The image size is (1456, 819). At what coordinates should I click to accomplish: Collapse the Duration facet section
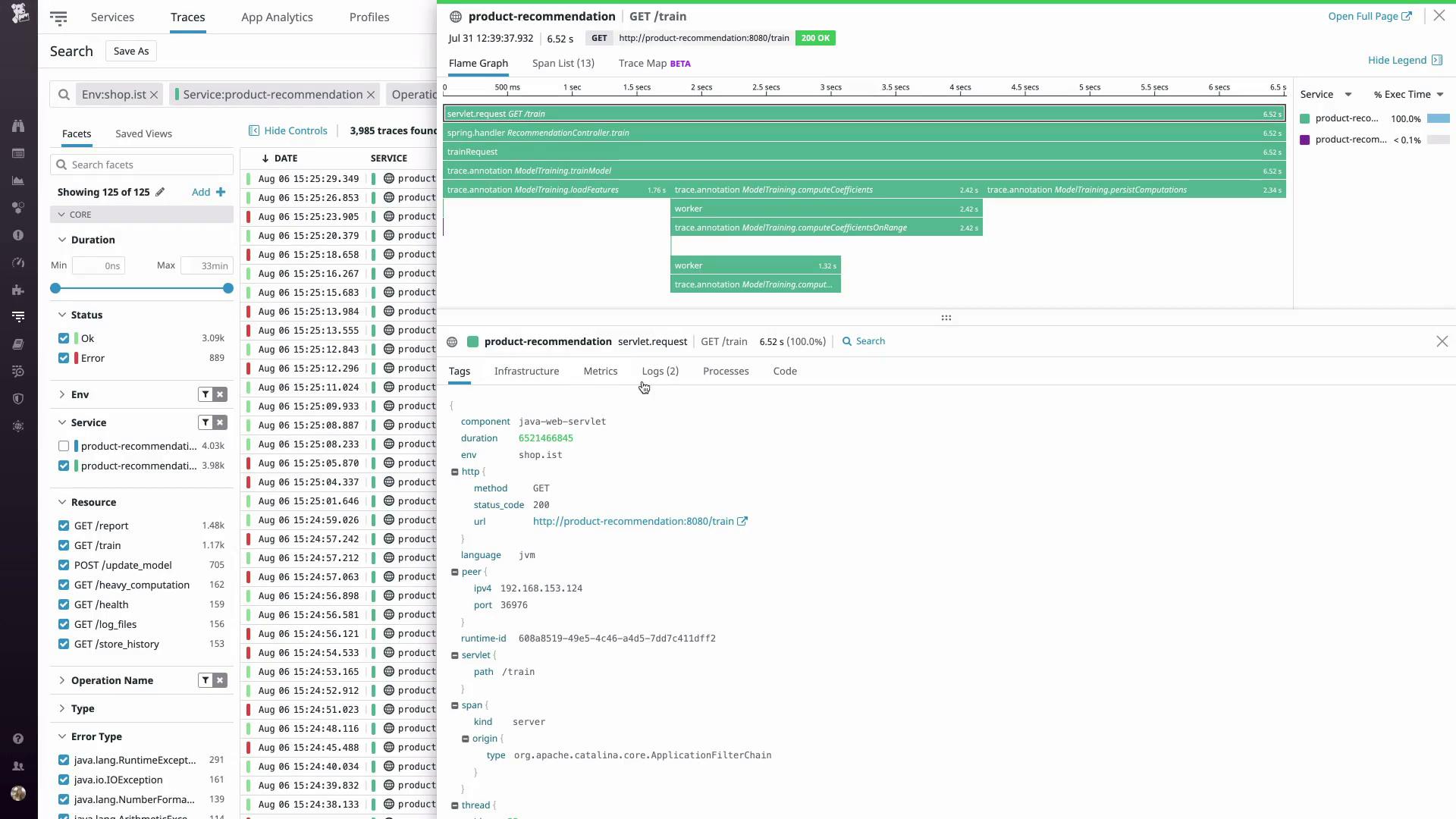tap(61, 240)
